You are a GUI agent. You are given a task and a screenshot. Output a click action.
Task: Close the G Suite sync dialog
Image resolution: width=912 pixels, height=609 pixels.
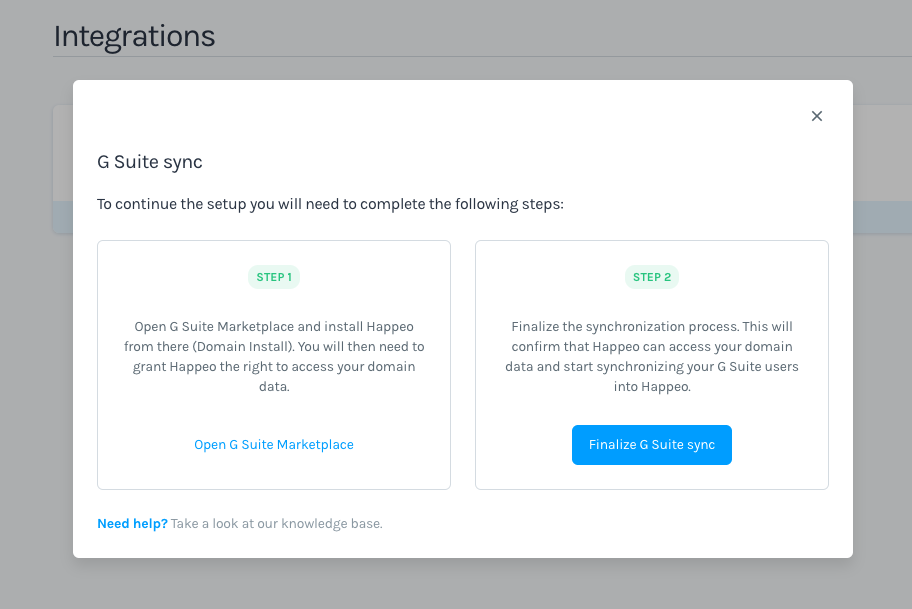click(817, 116)
